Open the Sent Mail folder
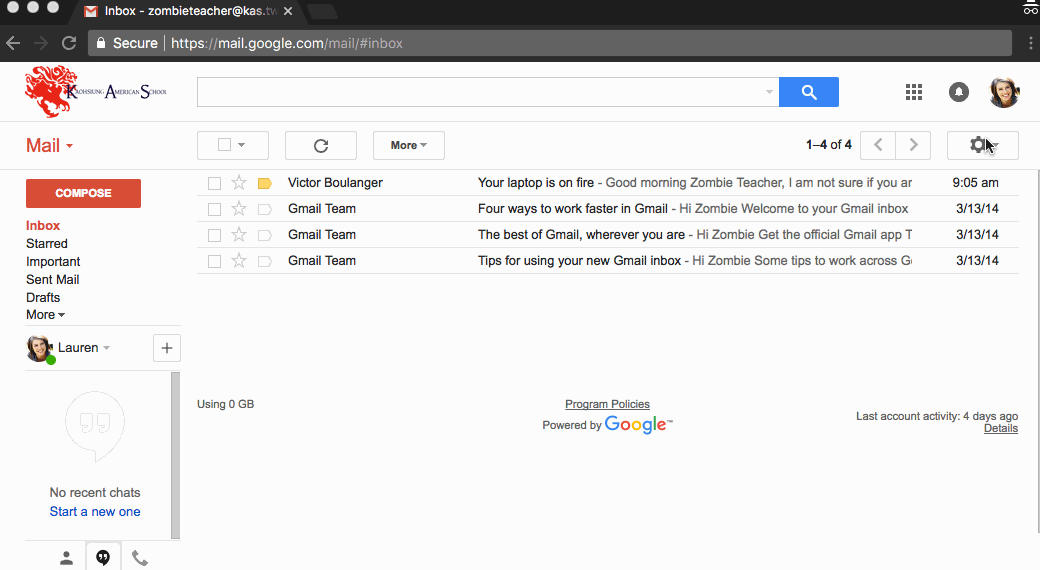Screen dimensions: 1040x570 (x=52, y=279)
